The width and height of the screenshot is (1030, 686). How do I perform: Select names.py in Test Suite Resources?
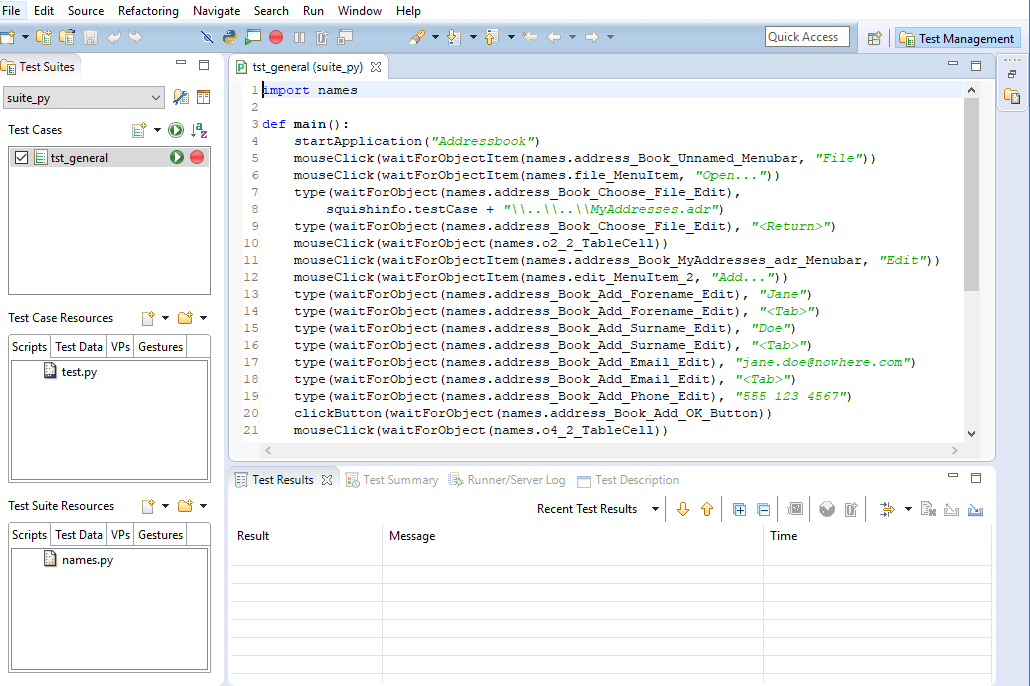(86, 560)
